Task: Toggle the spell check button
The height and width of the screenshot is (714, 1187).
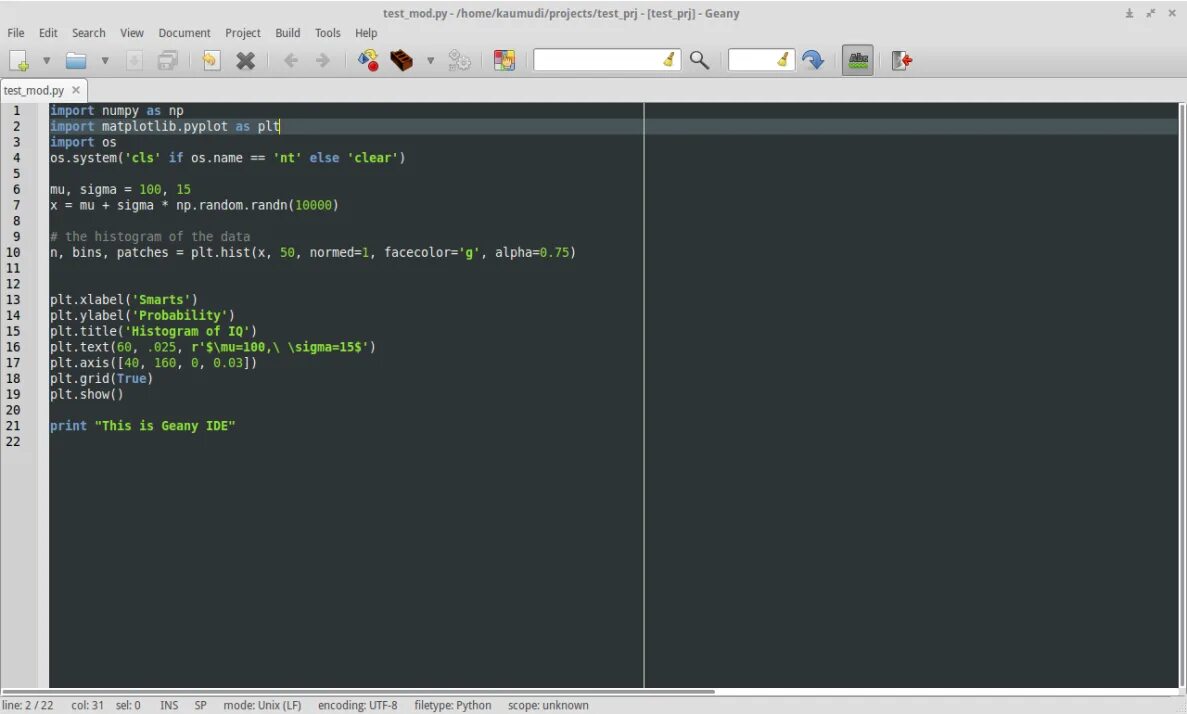Action: point(858,61)
